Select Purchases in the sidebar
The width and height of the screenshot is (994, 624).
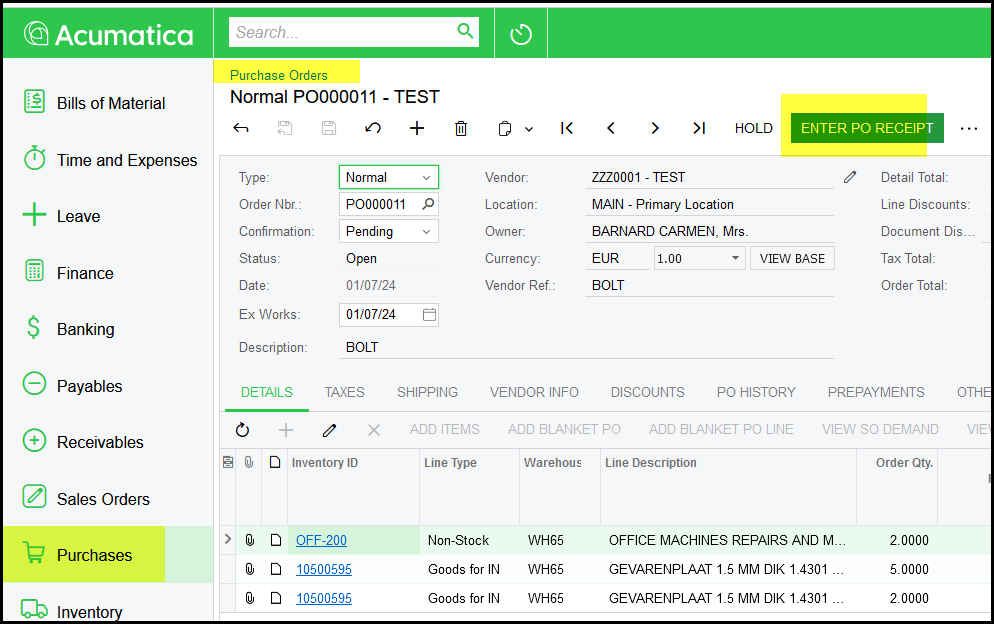click(x=94, y=555)
